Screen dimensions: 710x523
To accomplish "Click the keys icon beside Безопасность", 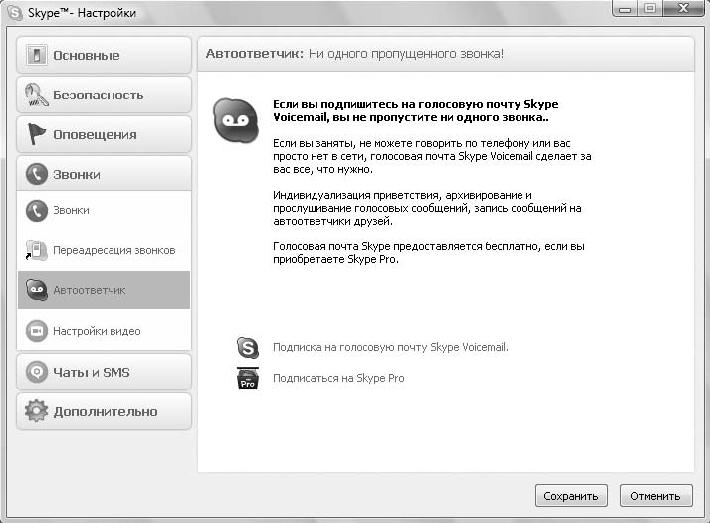I will (37, 95).
